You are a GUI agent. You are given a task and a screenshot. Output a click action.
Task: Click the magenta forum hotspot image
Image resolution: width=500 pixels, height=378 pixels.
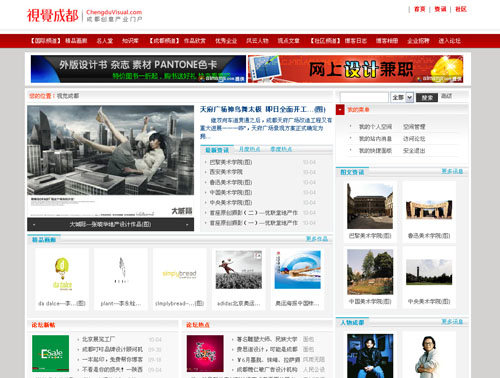(x=205, y=353)
